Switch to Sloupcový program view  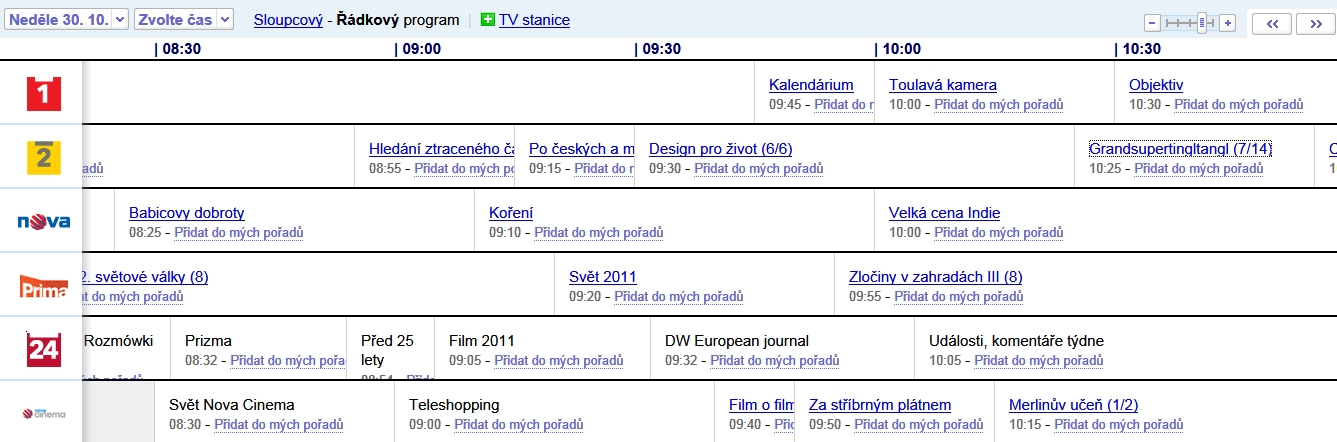point(288,19)
